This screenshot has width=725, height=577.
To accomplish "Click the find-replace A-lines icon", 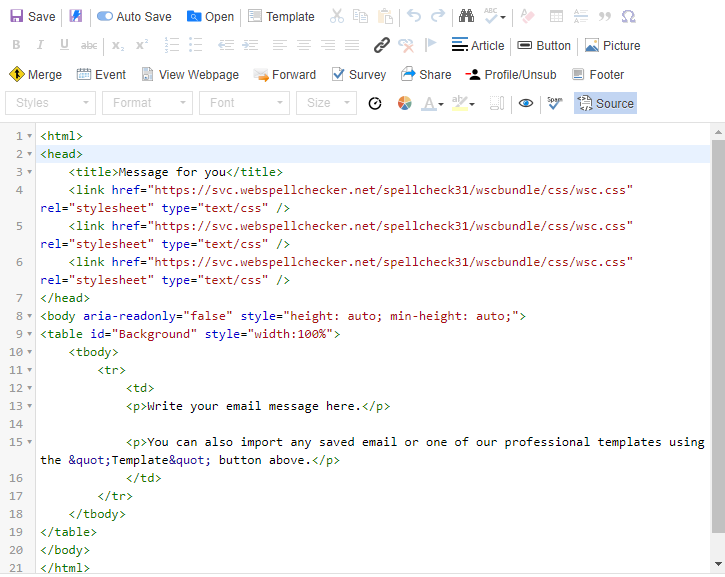I will (580, 17).
